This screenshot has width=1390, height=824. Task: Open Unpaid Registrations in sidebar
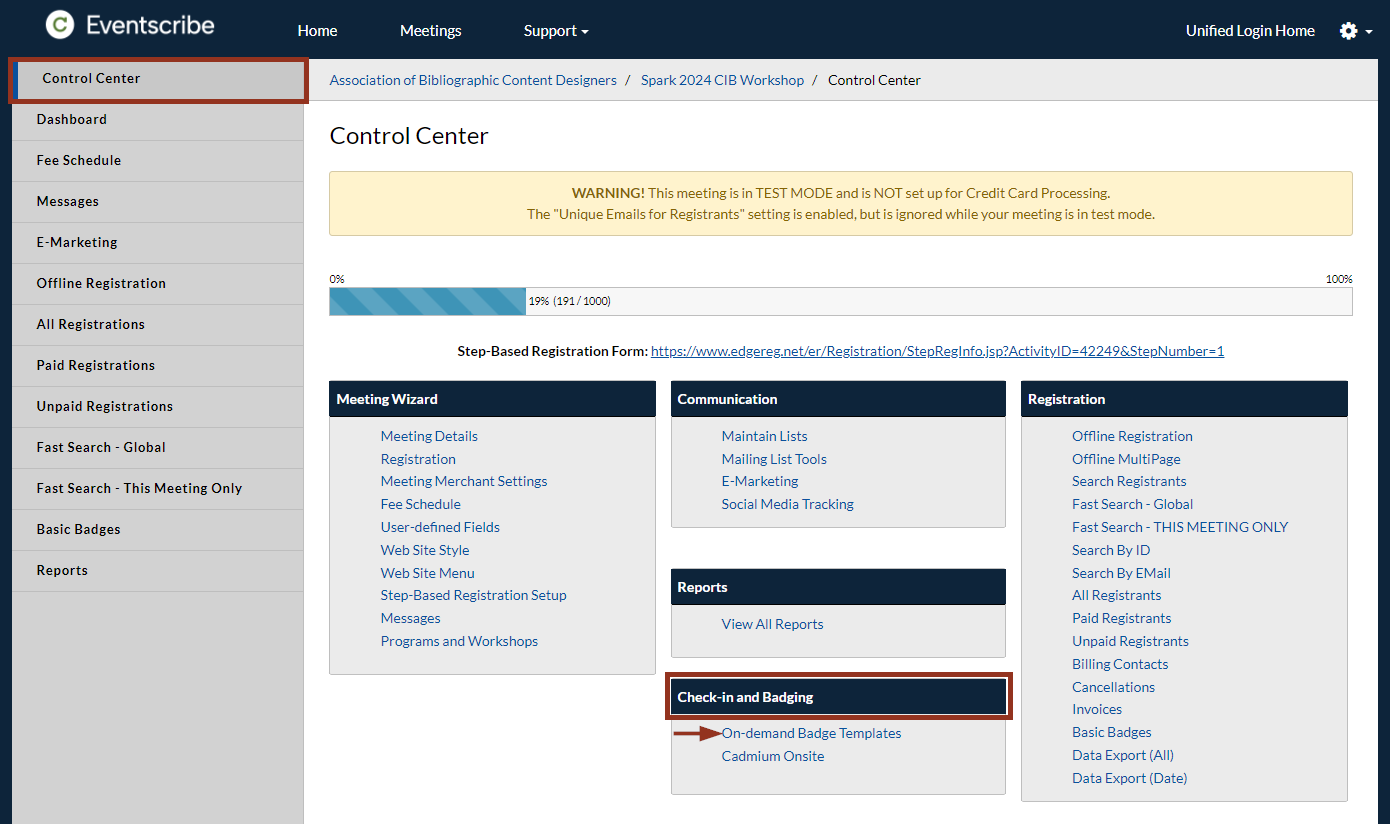(158, 407)
